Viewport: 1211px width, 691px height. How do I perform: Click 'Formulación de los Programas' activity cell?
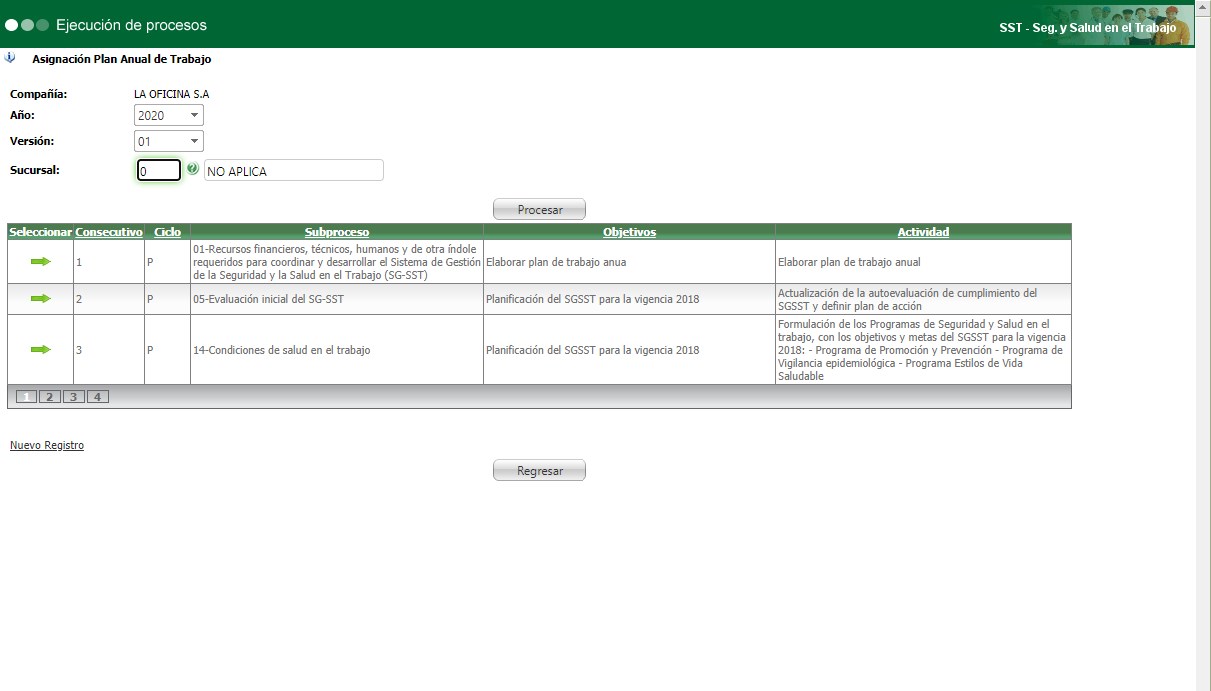tap(923, 350)
